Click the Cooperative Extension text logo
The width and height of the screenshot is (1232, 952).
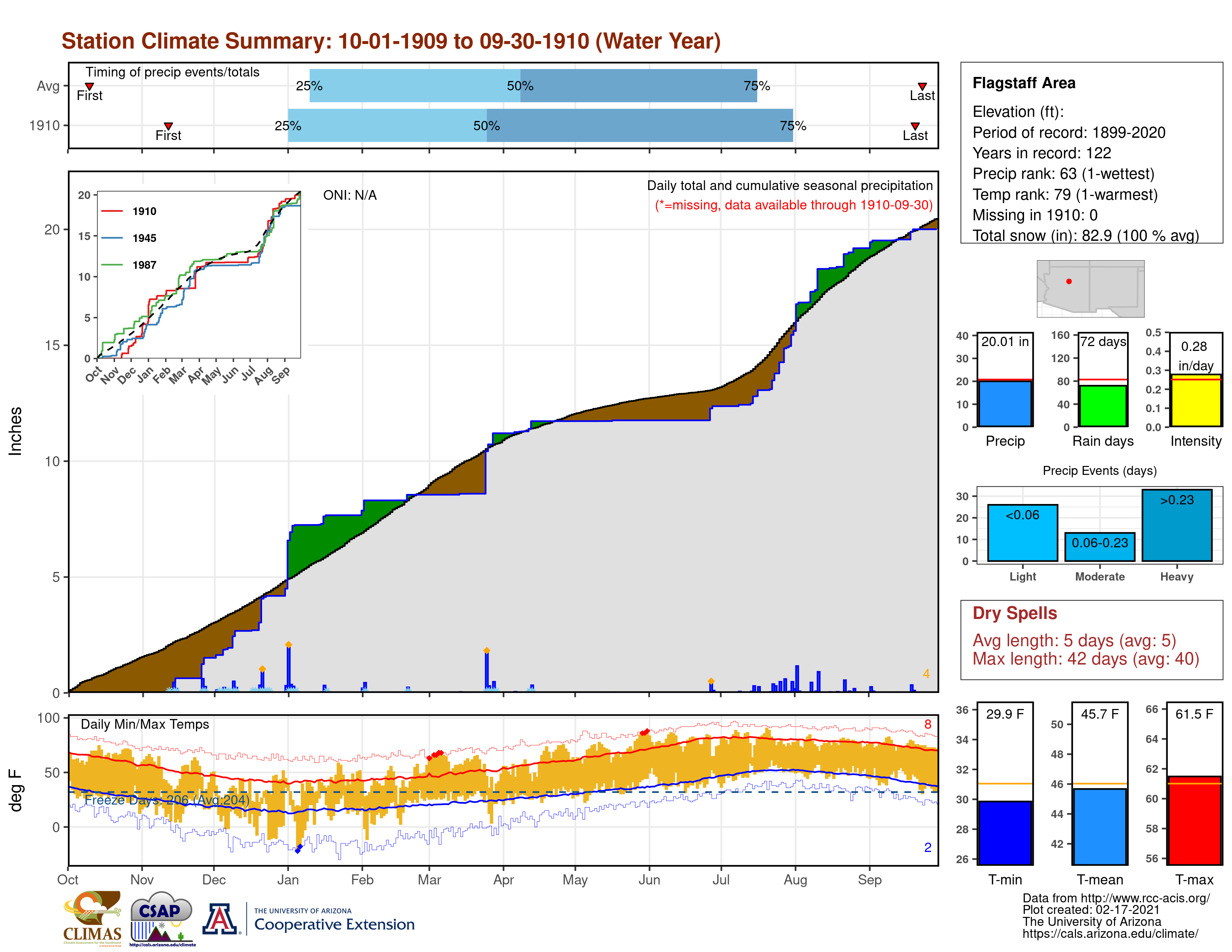tap(334, 924)
